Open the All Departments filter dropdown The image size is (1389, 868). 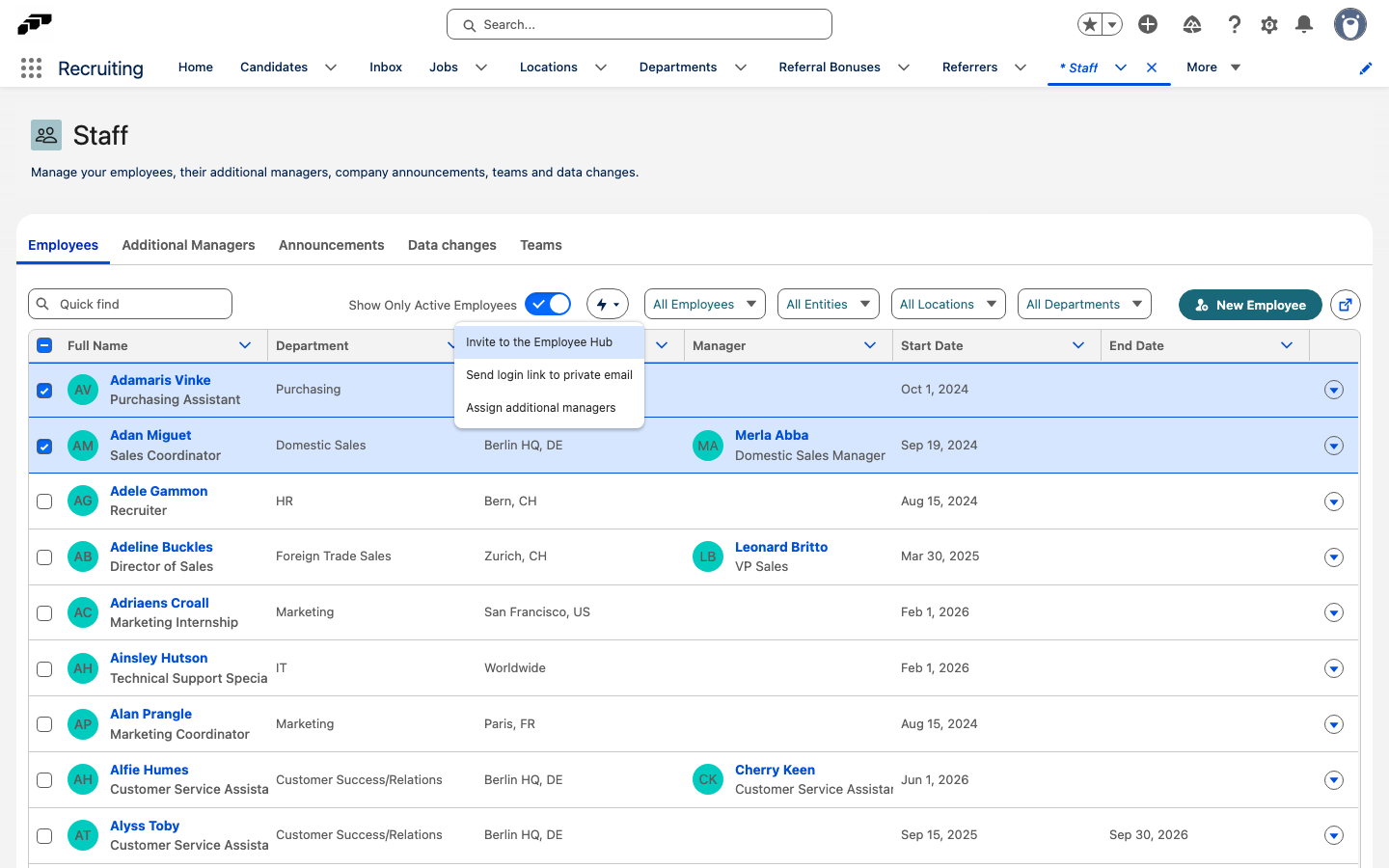1085,305
